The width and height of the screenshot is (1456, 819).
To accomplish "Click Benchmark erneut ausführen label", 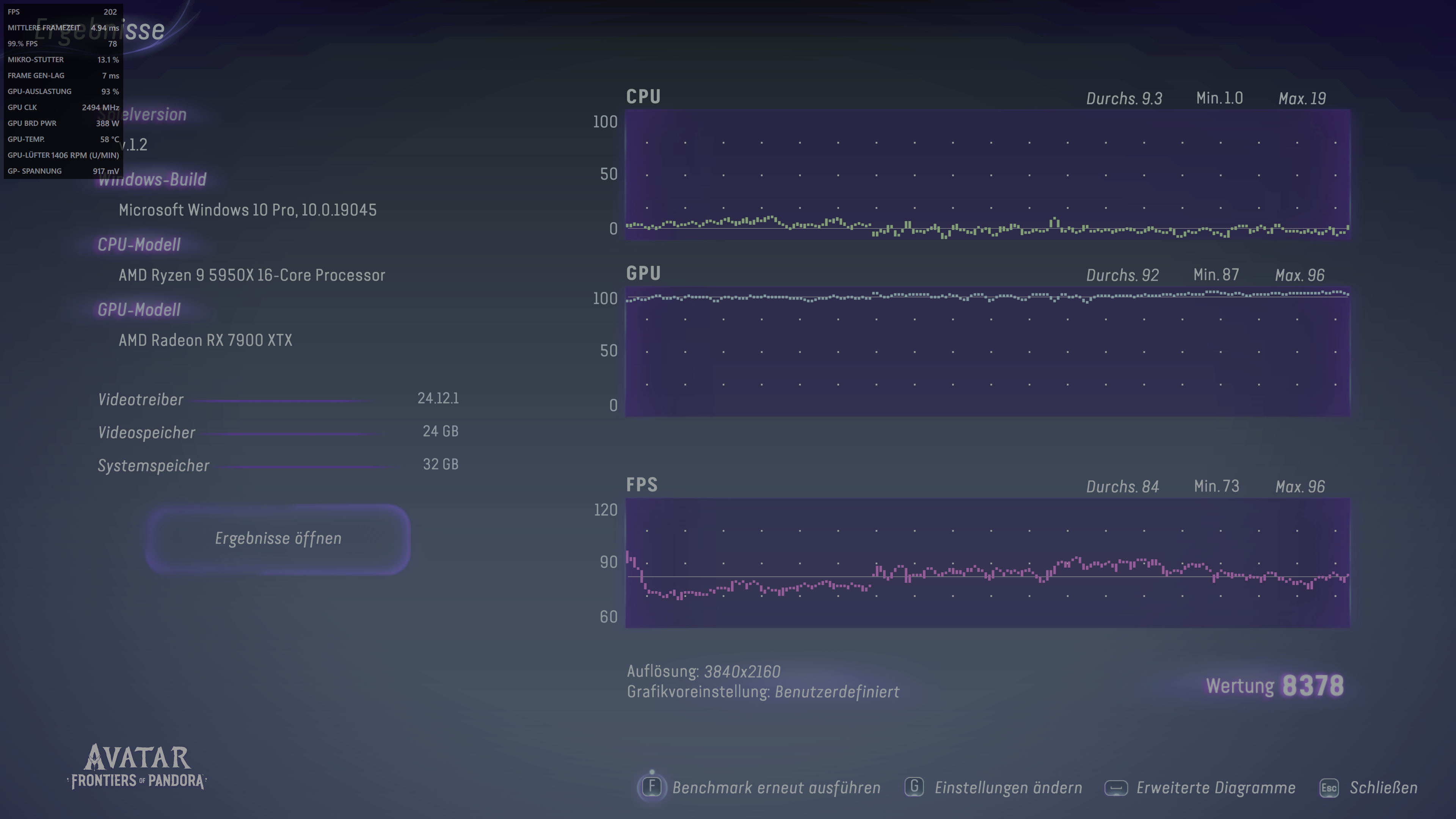I will (776, 788).
